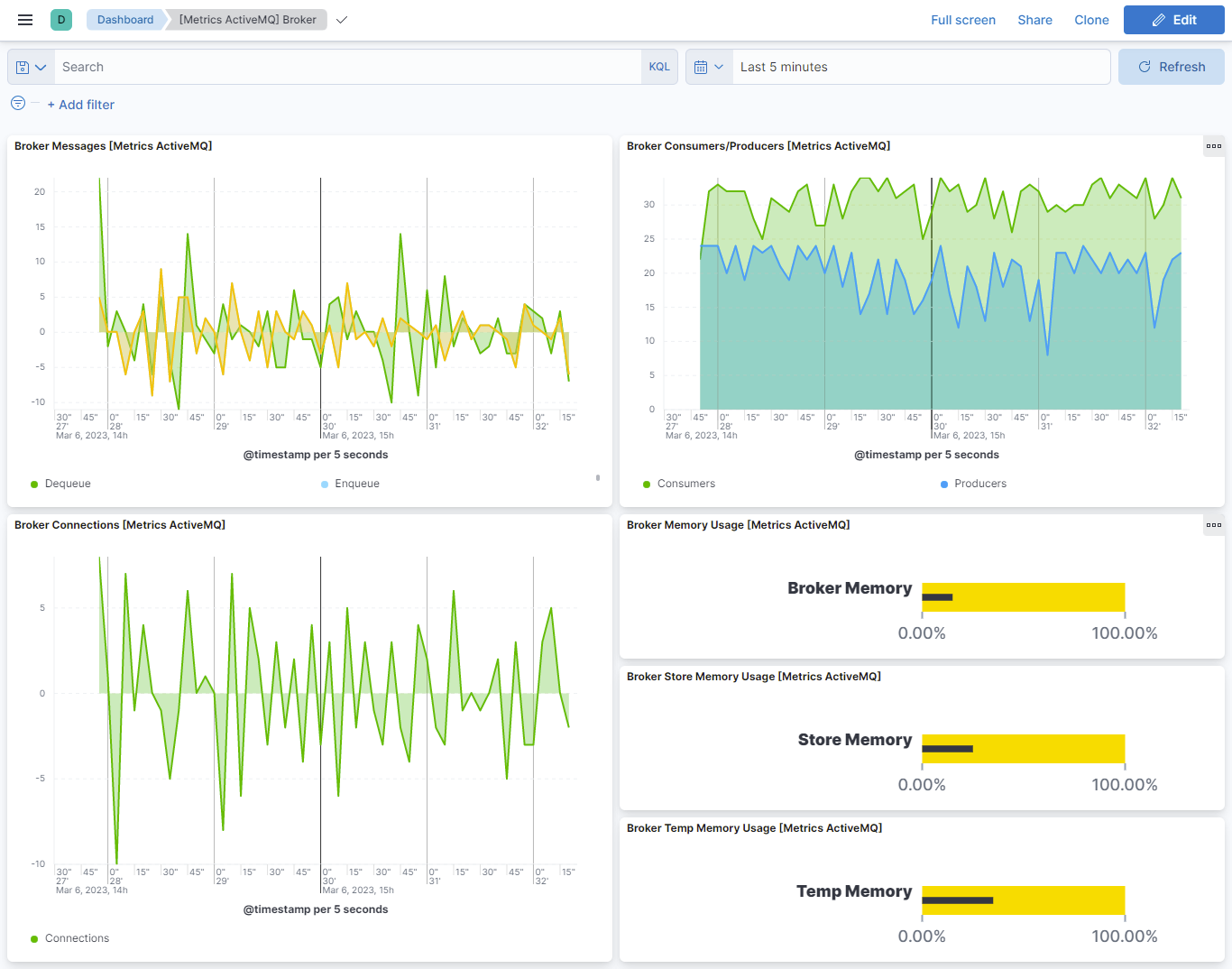Open the filter options circle icon

coord(18,103)
